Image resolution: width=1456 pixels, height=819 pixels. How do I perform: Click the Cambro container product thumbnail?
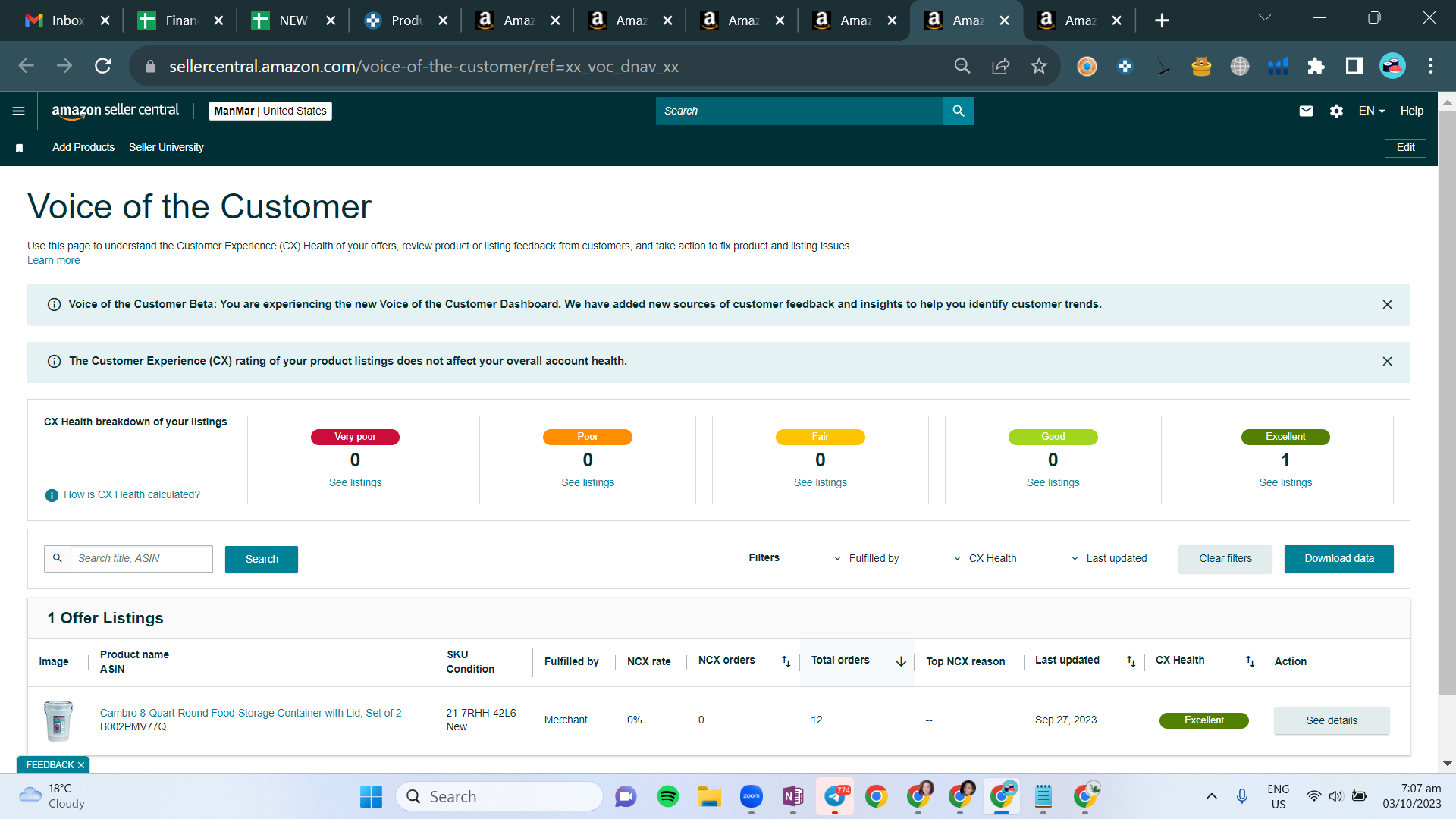58,720
